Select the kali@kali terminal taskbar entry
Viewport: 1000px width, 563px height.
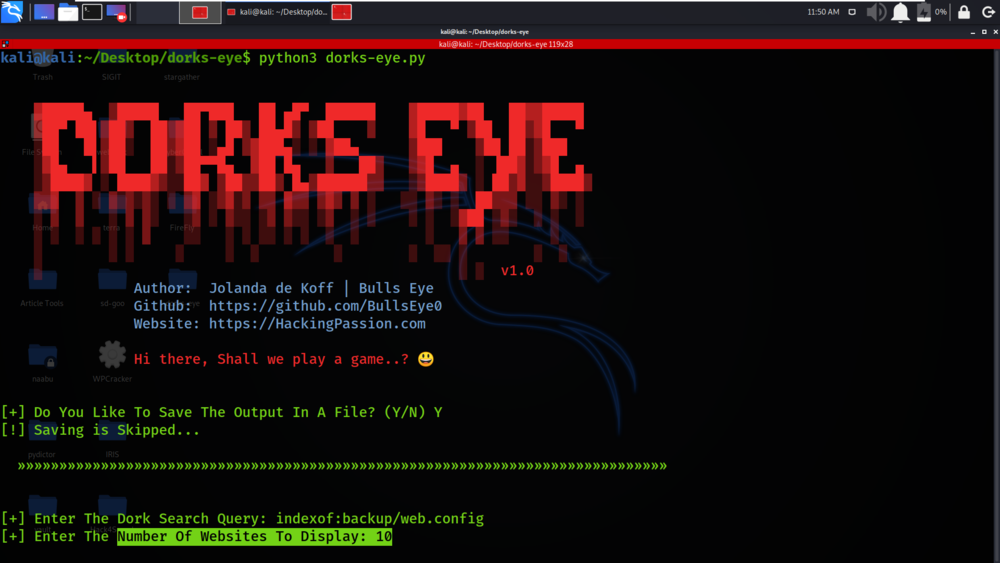(x=277, y=12)
